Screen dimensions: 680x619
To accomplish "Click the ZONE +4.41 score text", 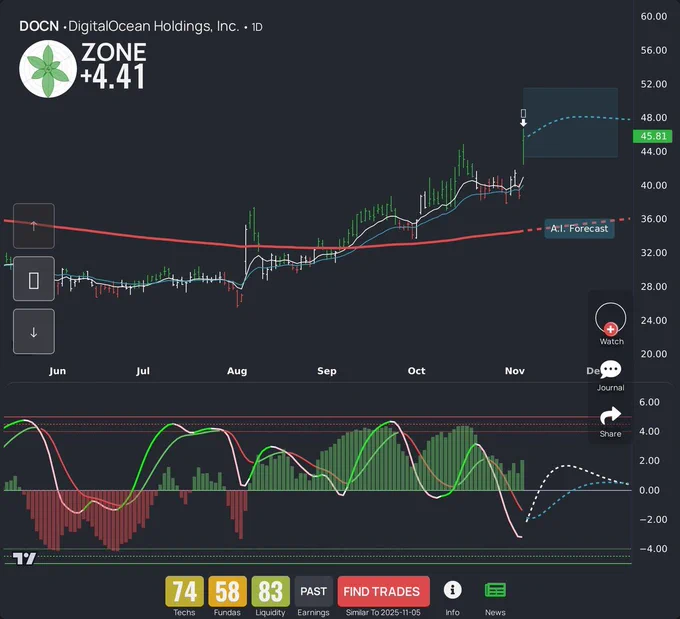I will [x=114, y=66].
